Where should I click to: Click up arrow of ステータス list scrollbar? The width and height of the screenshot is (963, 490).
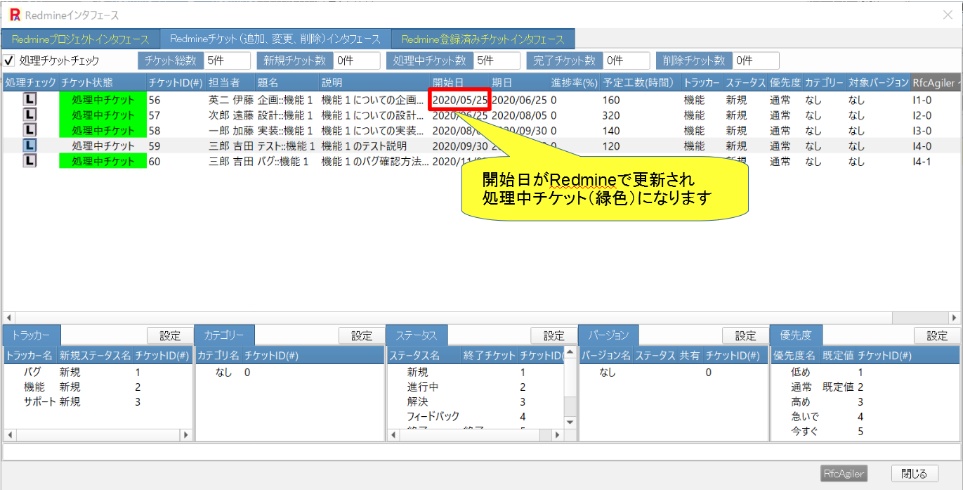[x=570, y=353]
